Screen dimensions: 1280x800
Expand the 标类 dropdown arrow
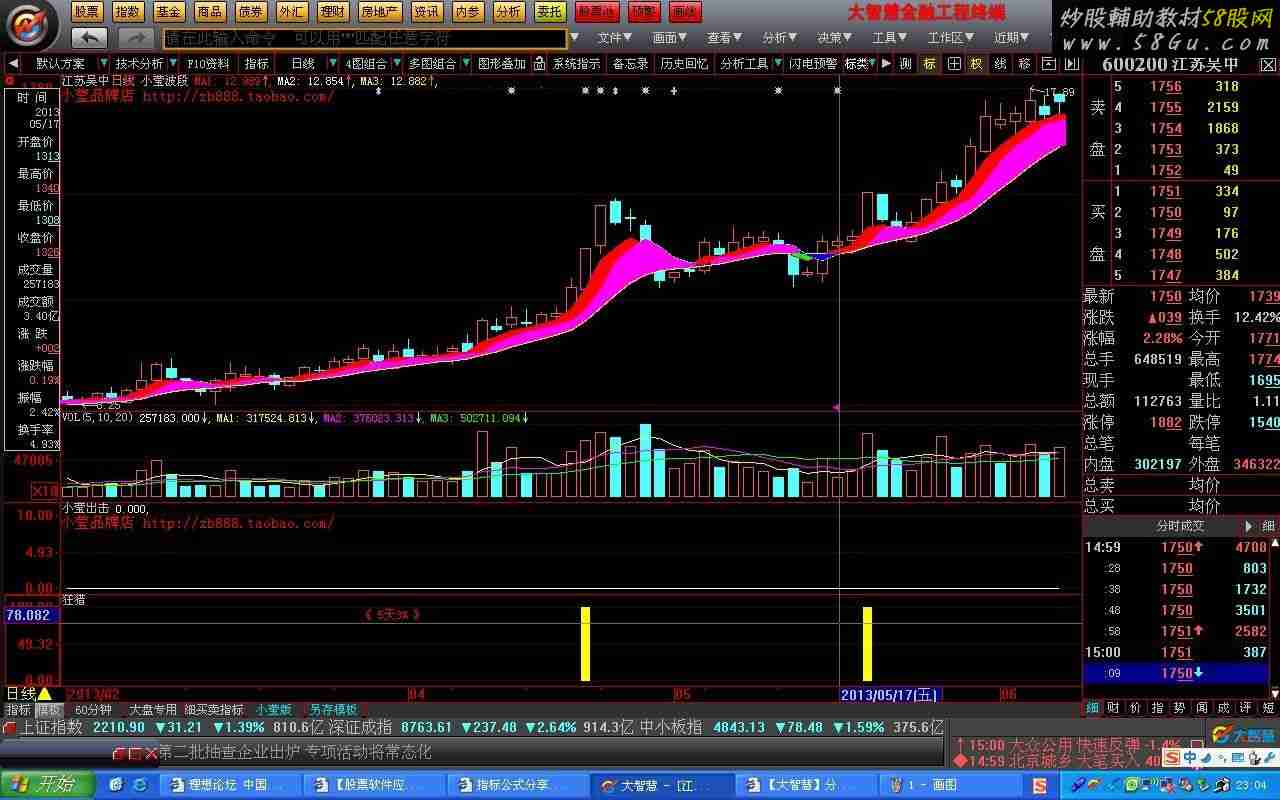(x=873, y=63)
